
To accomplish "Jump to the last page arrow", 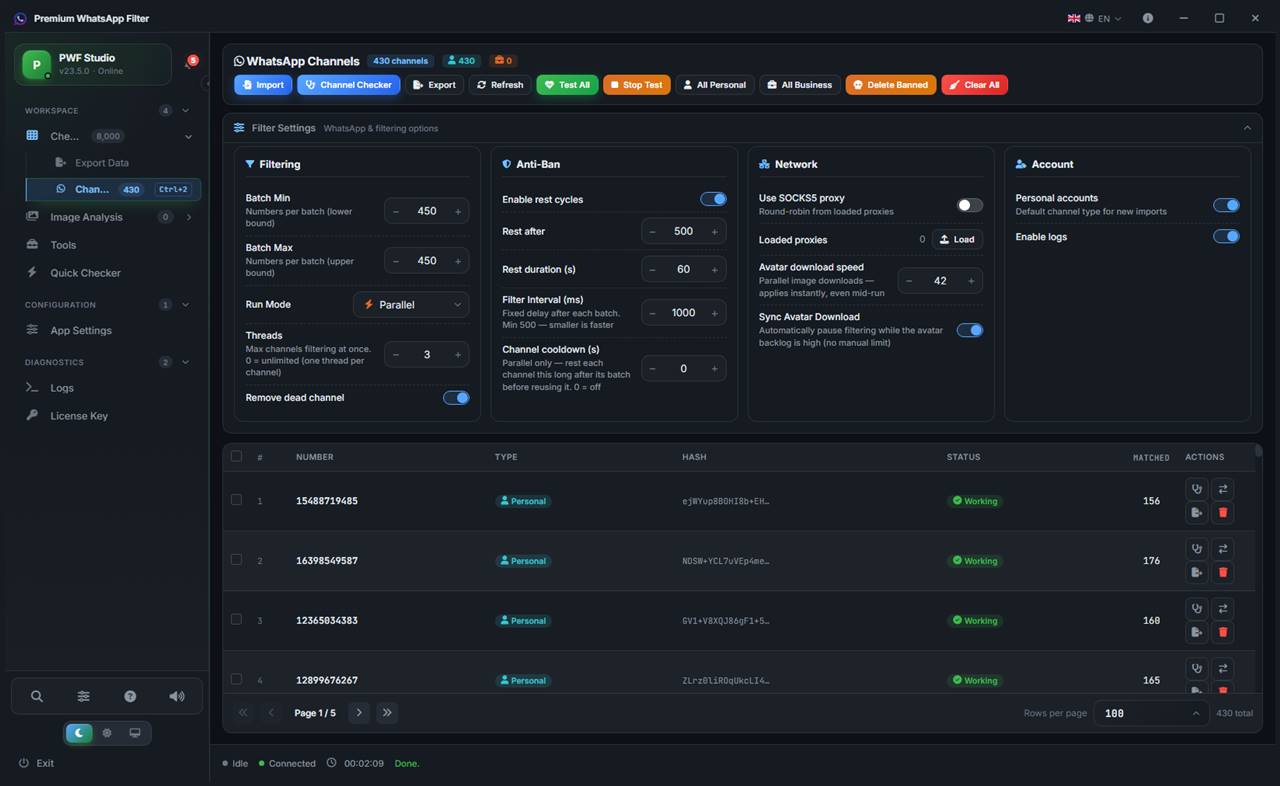I will [387, 713].
